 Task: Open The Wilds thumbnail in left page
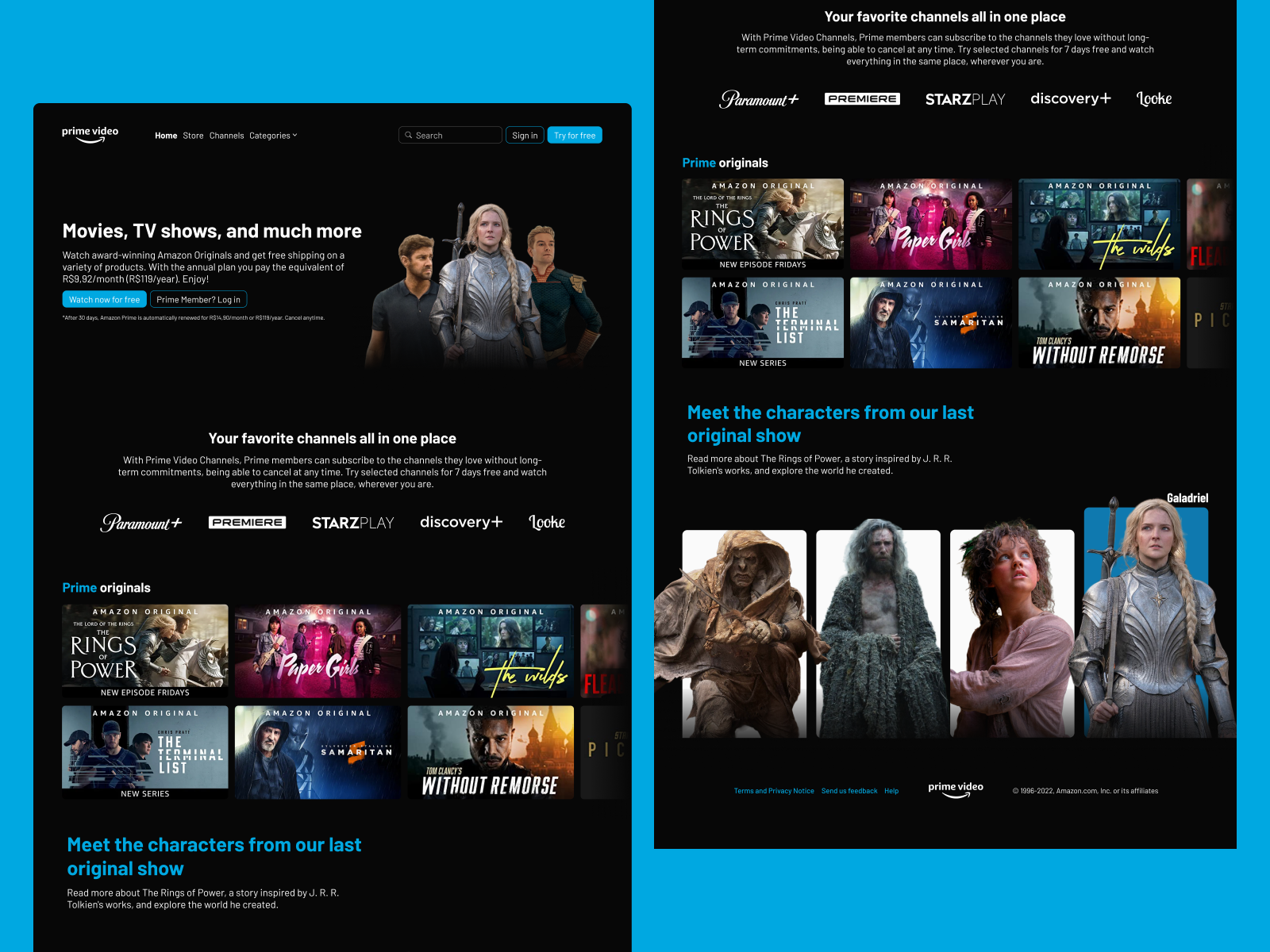coord(491,651)
